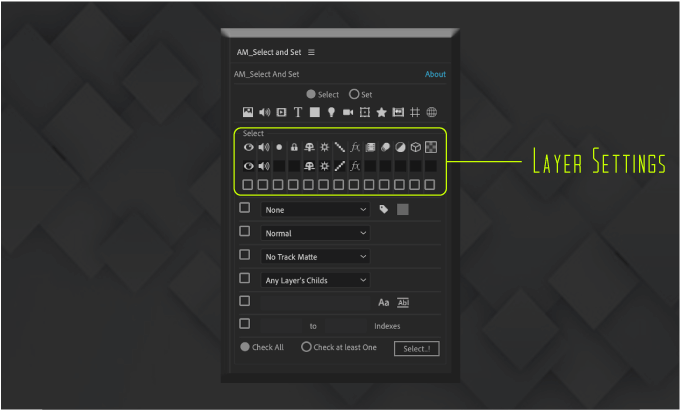Tick the checkbox under the 3D cube column
The image size is (680, 410).
pyautogui.click(x=415, y=185)
